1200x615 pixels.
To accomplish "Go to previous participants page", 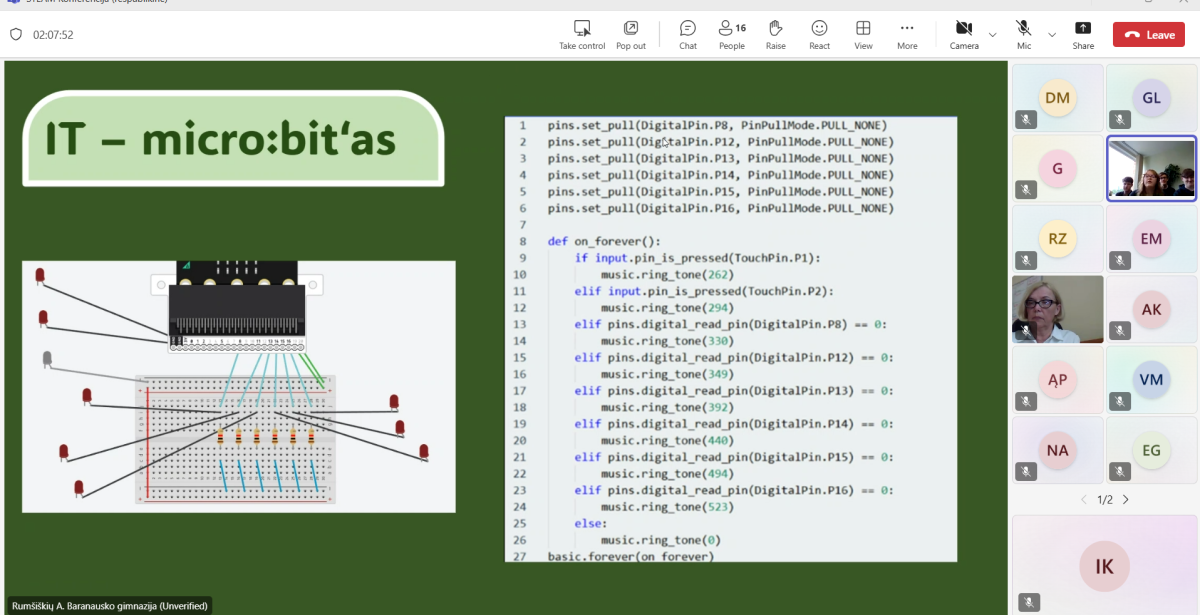I will (x=1082, y=500).
